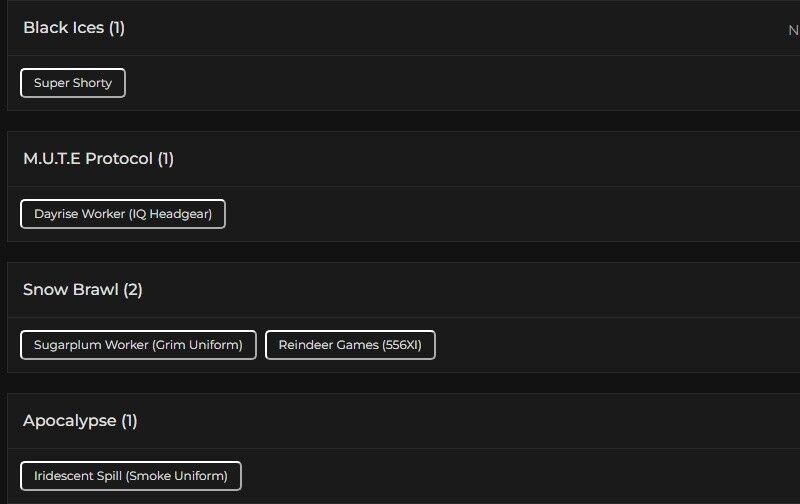The width and height of the screenshot is (800, 504).
Task: Click empty area right of Super Shorty tag
Action: [450, 83]
